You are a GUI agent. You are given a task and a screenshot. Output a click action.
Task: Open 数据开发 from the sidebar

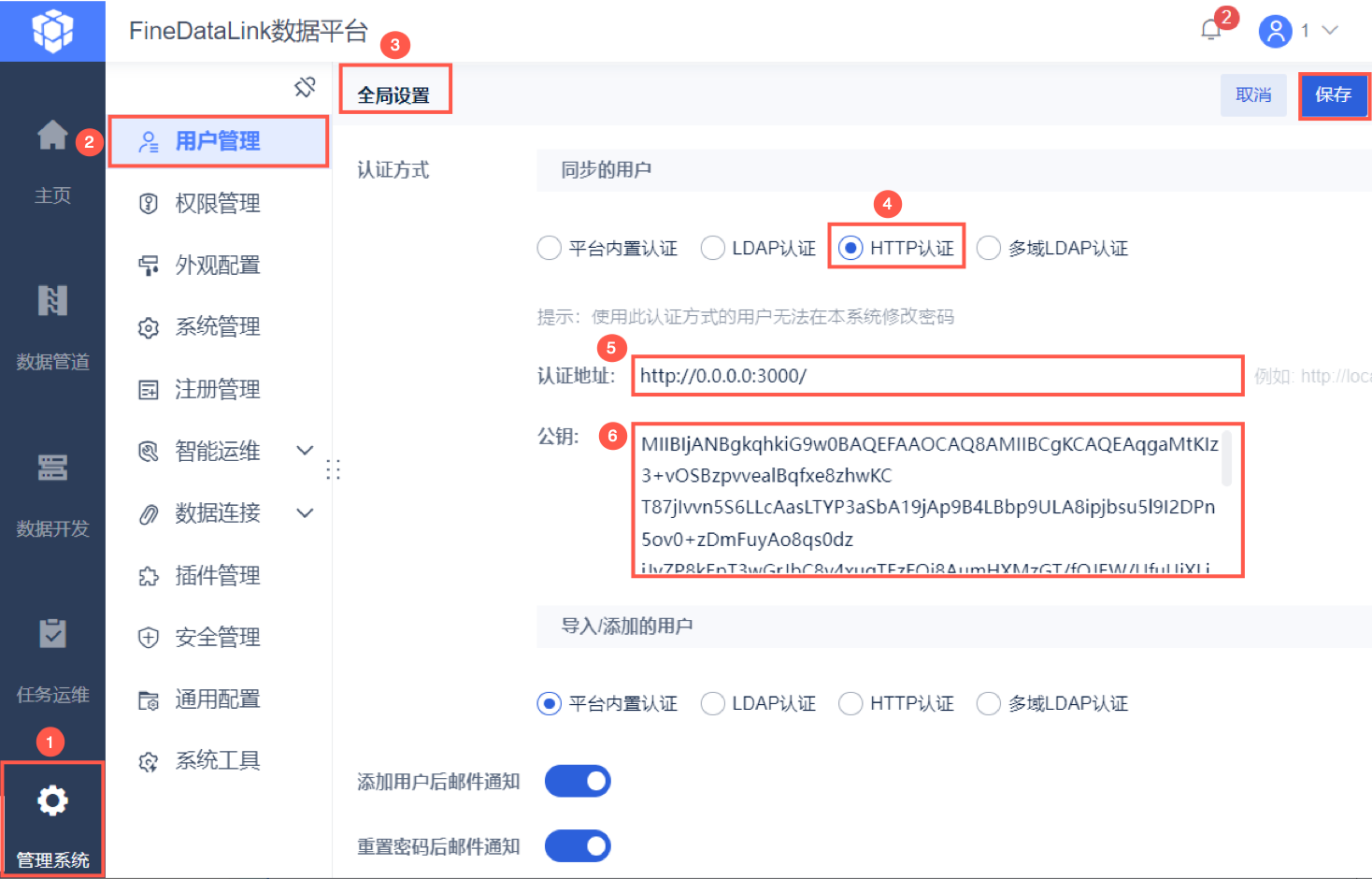tap(52, 468)
